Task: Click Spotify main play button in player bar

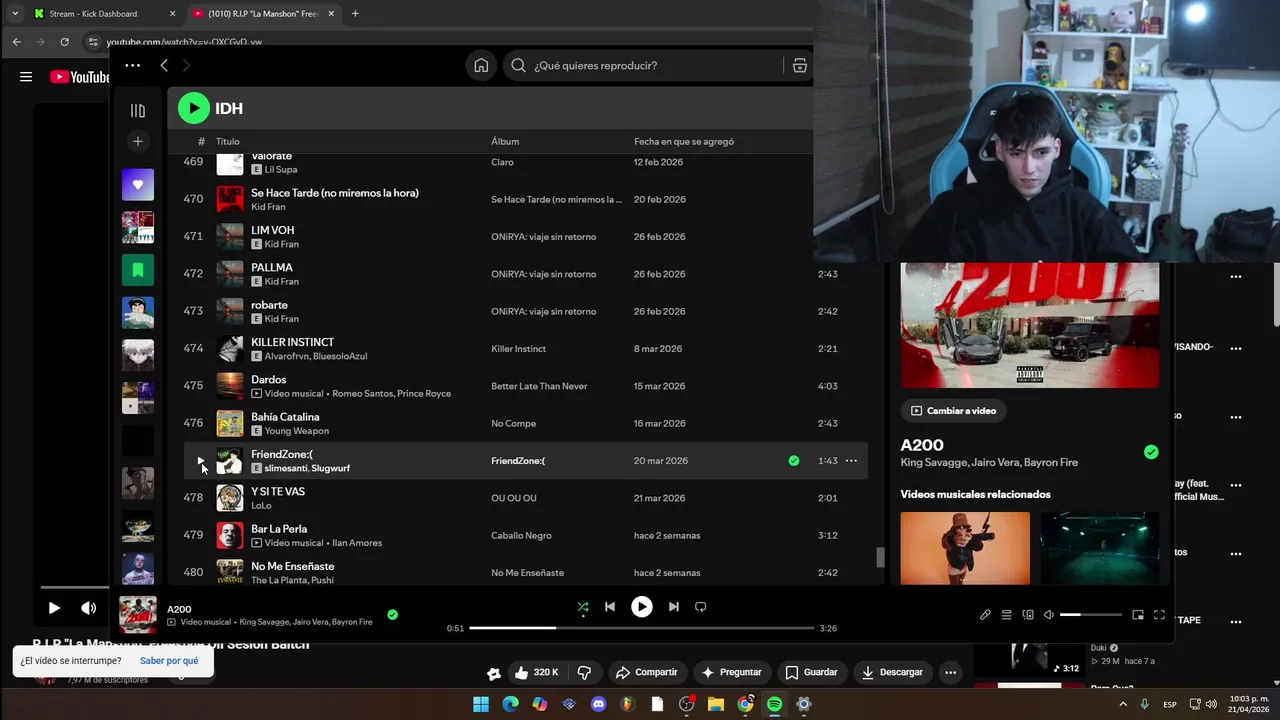Action: 642,607
